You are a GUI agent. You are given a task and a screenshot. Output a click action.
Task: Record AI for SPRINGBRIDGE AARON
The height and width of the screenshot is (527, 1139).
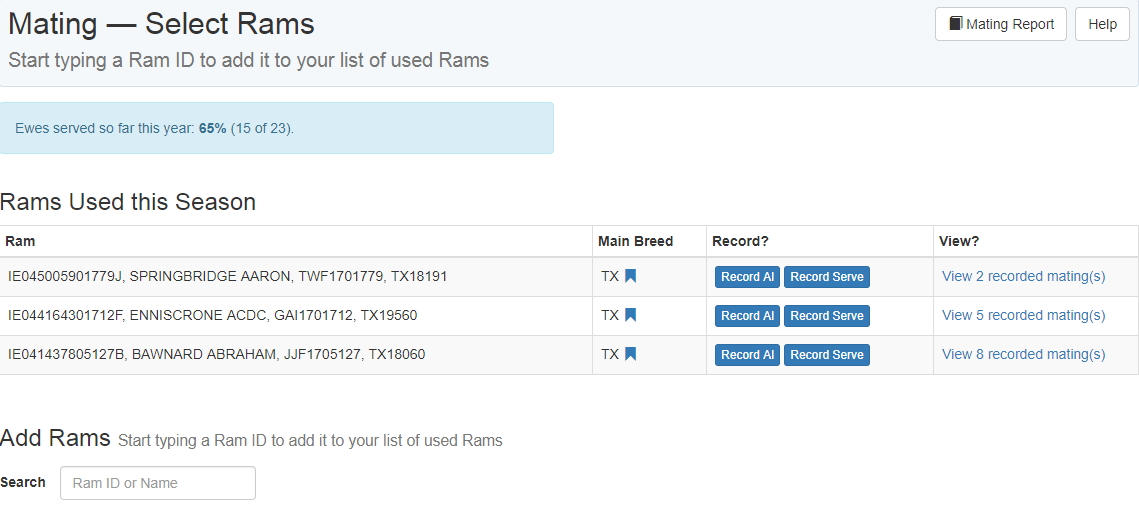coord(747,277)
